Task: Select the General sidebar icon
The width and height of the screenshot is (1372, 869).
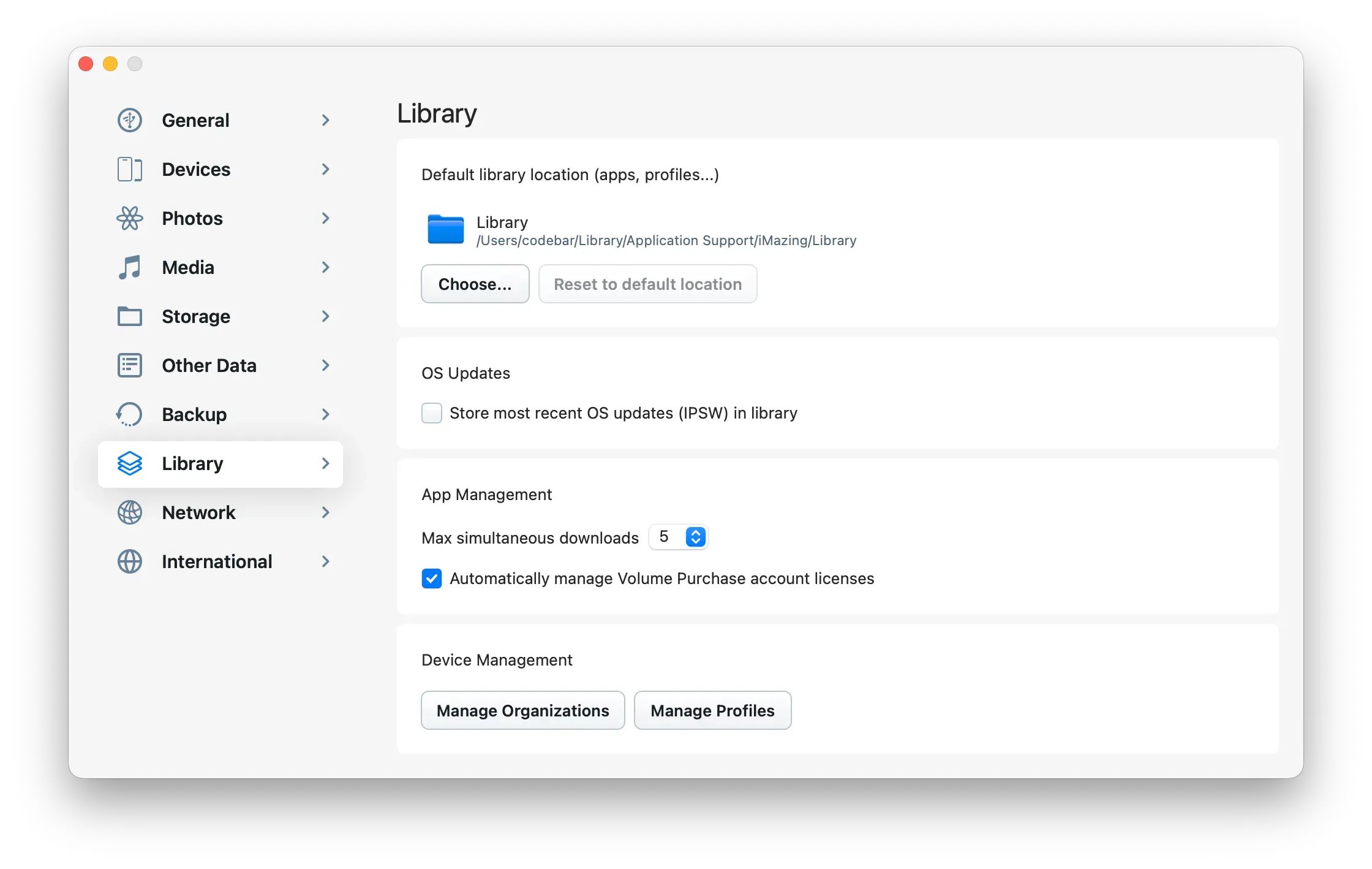Action: point(129,120)
